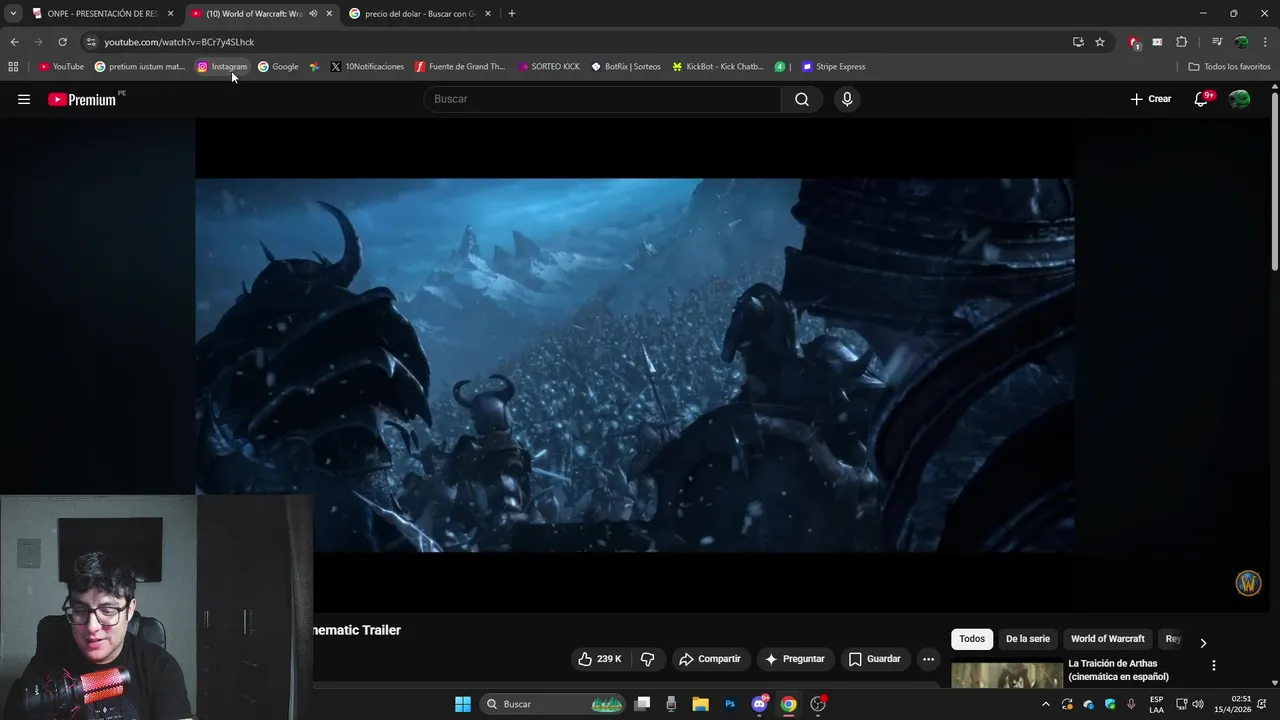Click the Chrome address bar URL

click(x=179, y=42)
